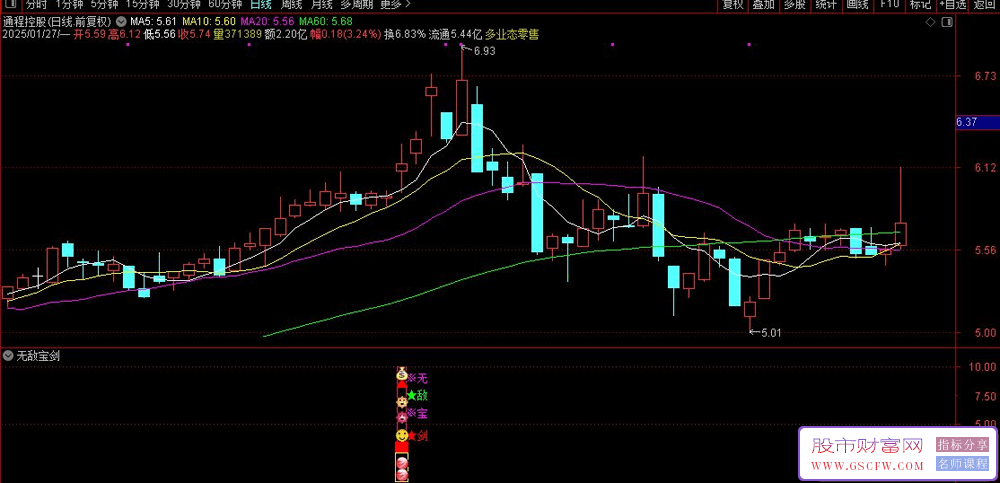Switch to the 5分钟 period tab

coord(103,4)
